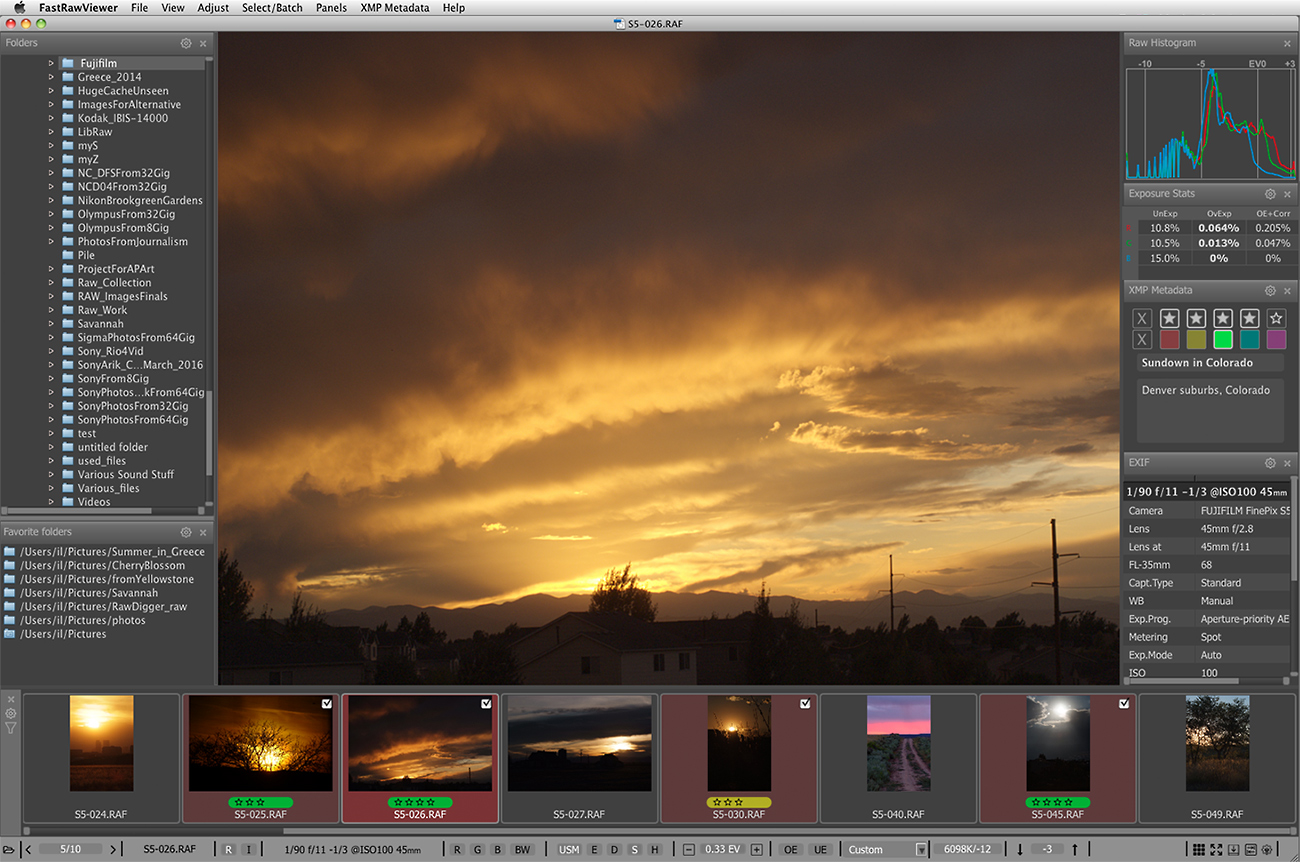Toggle the checkbox on the S5-025.RAF thumbnail
The width and height of the screenshot is (1300, 862).
[327, 704]
